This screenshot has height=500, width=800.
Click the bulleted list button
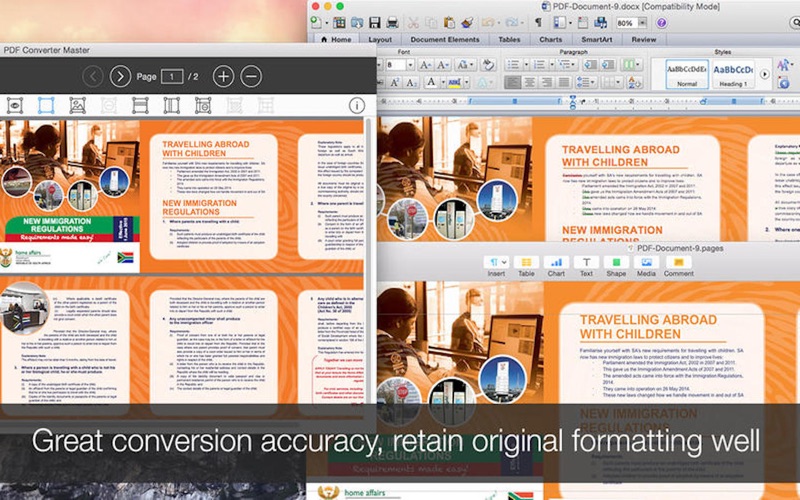coord(516,65)
